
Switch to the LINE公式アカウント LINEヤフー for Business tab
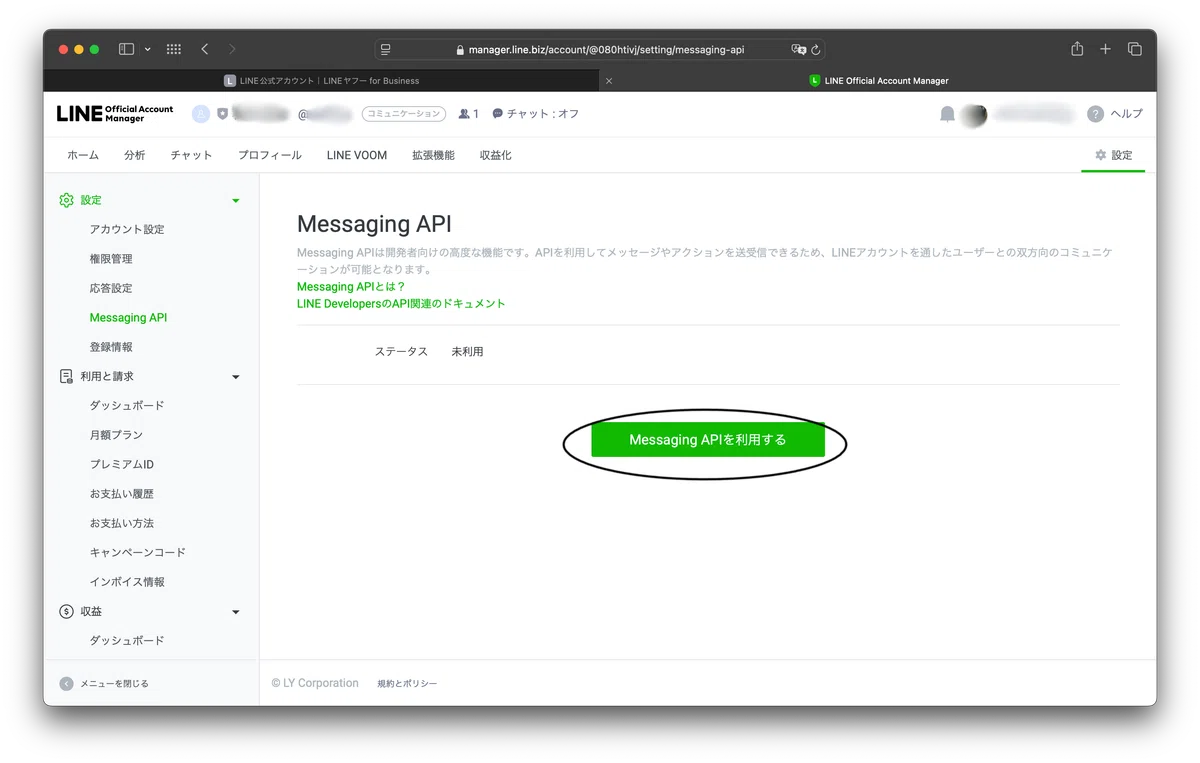321,81
